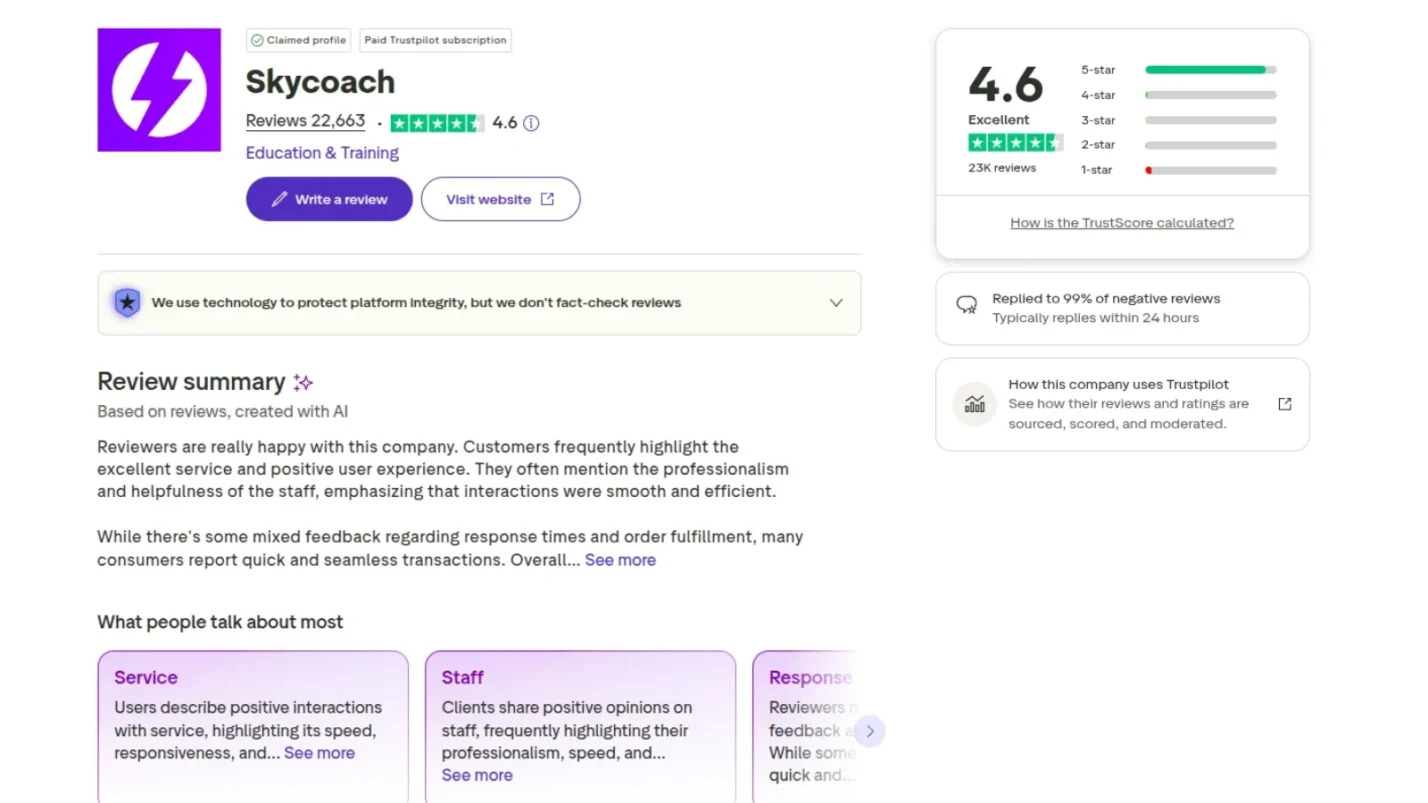The width and height of the screenshot is (1428, 803).
Task: Click the reply speech bubble icon
Action: tap(966, 305)
